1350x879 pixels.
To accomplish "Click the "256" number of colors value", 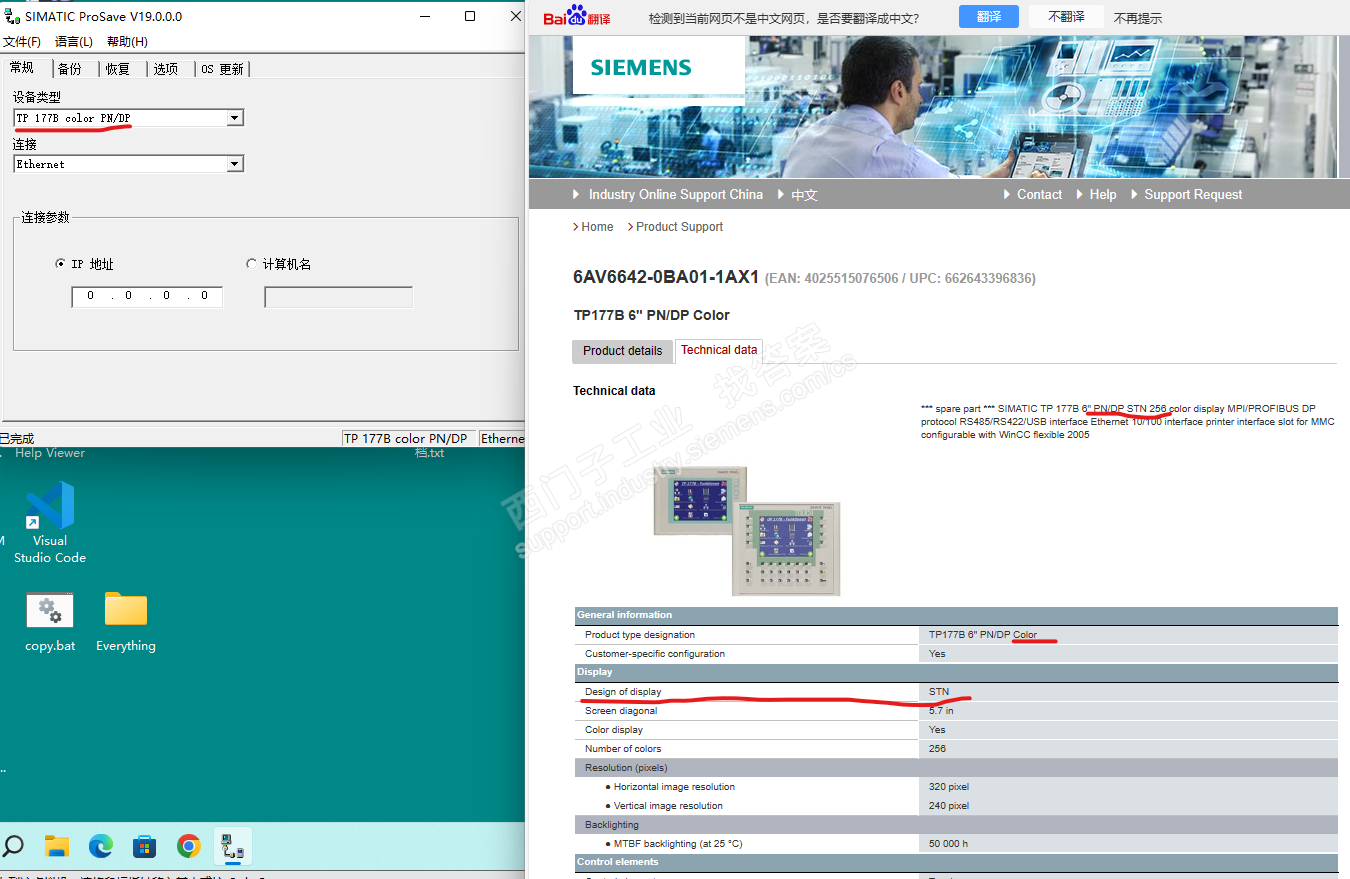I will [x=937, y=749].
